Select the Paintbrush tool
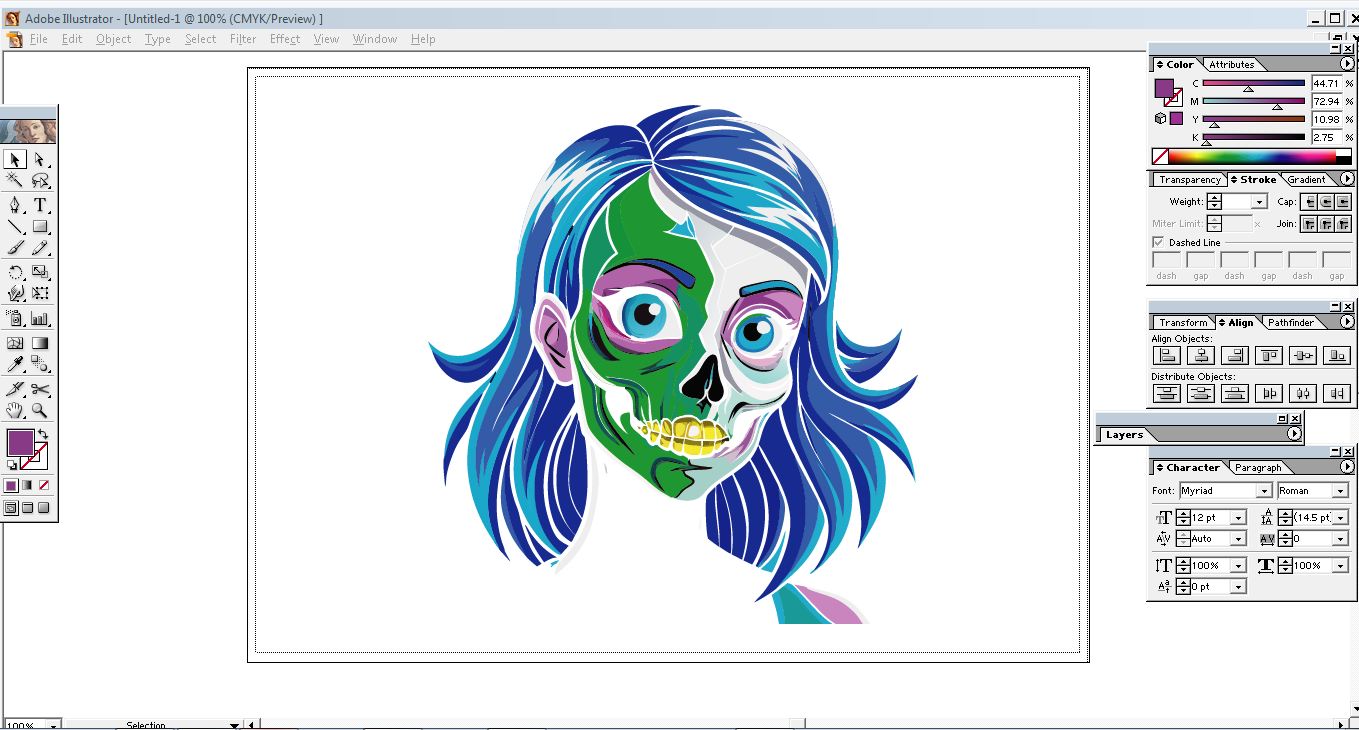 coord(15,248)
